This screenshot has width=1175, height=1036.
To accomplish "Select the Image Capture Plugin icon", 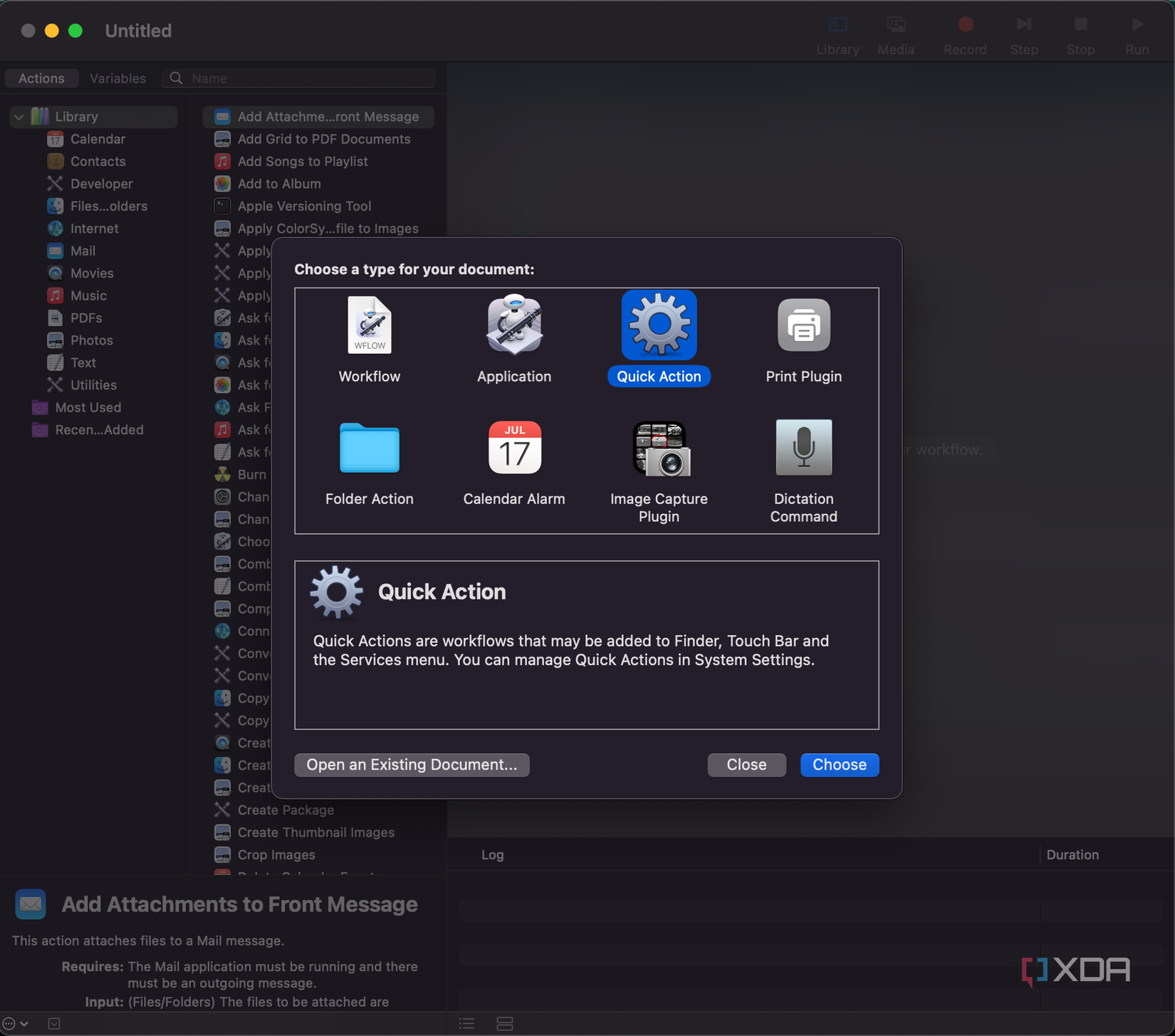I will click(659, 449).
